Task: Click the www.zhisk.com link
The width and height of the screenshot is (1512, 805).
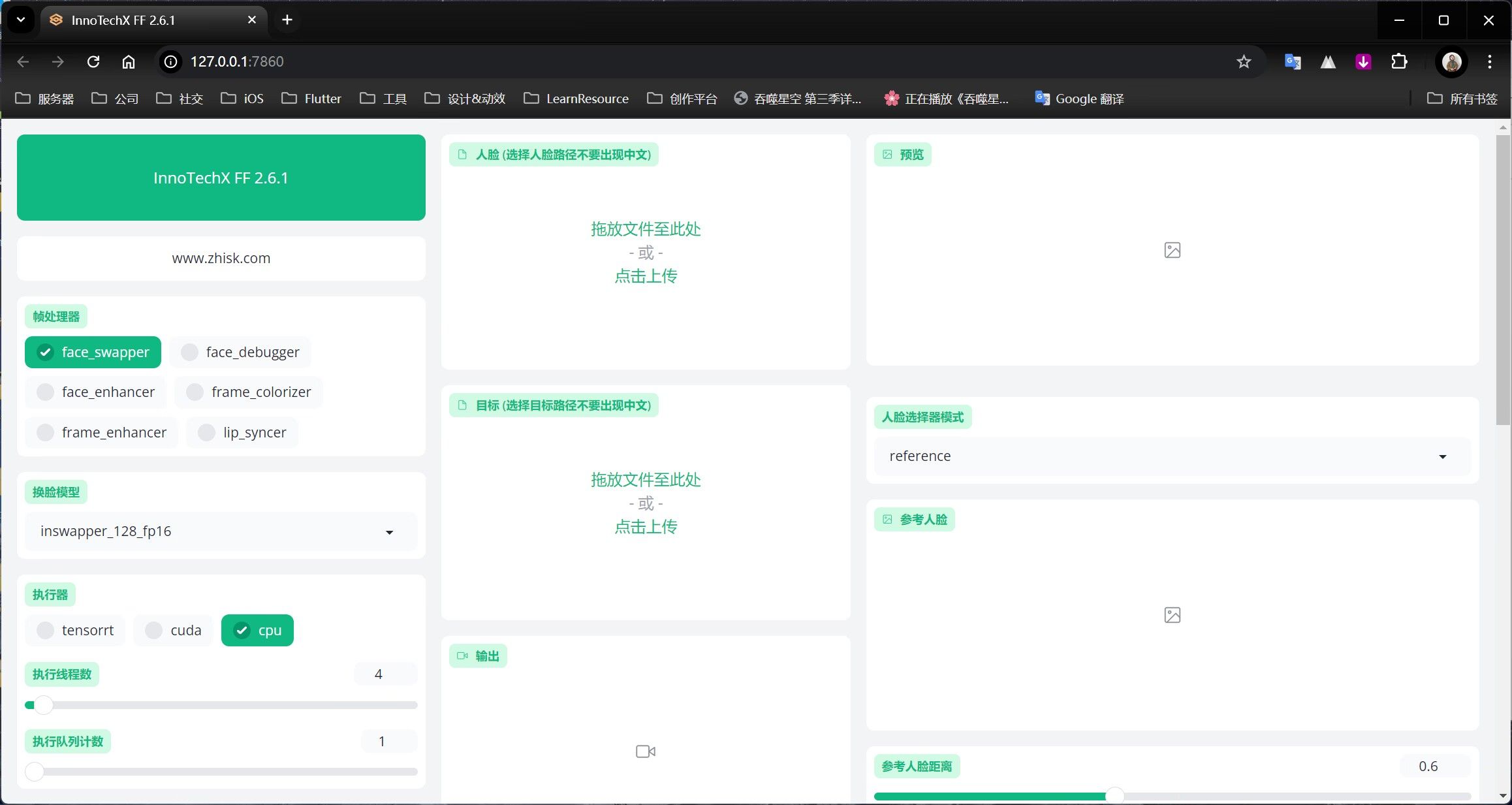Action: [x=221, y=259]
